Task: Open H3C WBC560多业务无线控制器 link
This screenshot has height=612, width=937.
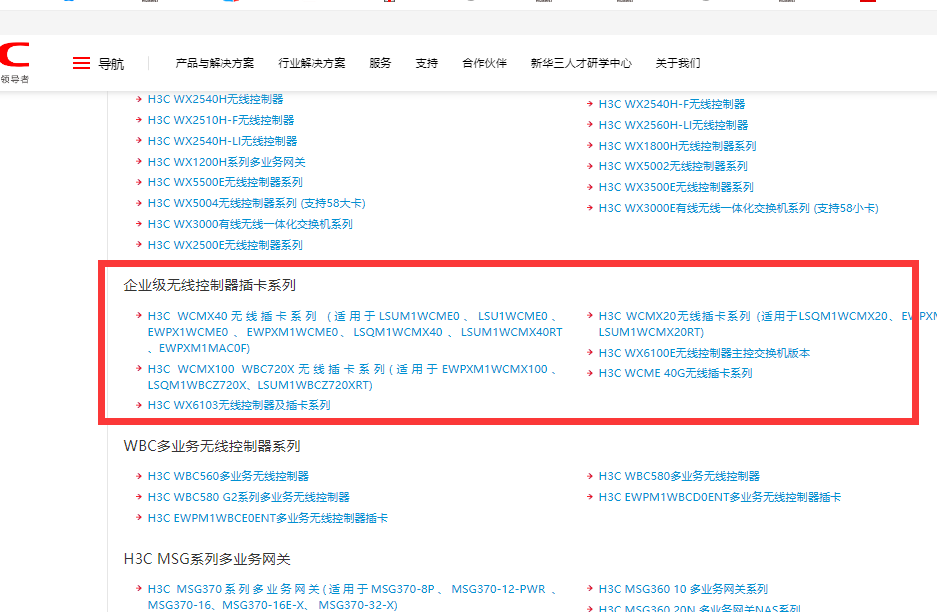Action: [228, 476]
